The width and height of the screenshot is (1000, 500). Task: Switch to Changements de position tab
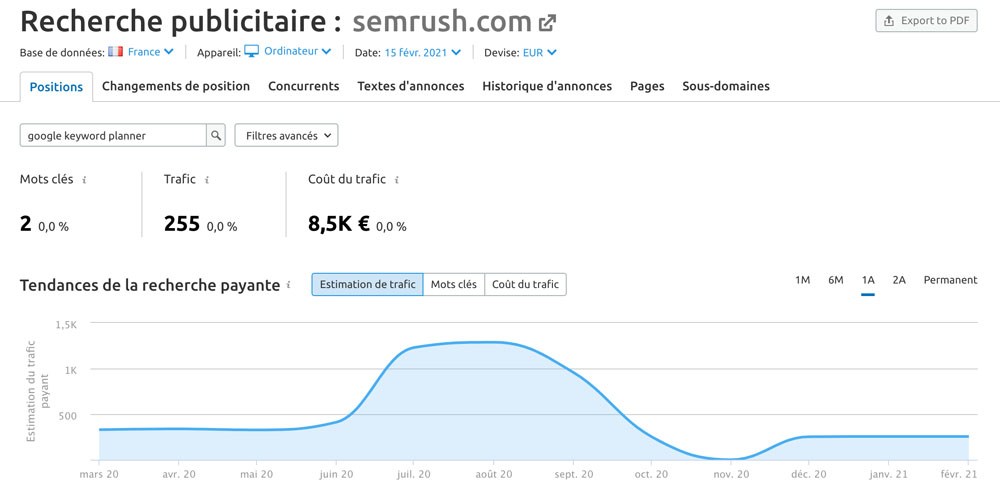pyautogui.click(x=176, y=86)
